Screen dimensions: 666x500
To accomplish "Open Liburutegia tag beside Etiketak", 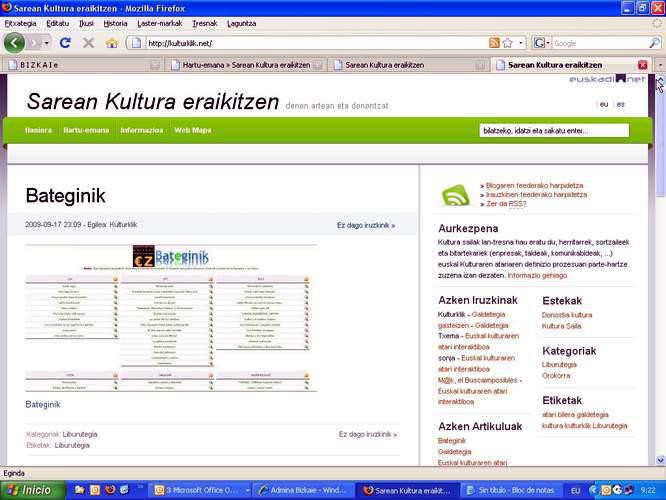I will 72,445.
